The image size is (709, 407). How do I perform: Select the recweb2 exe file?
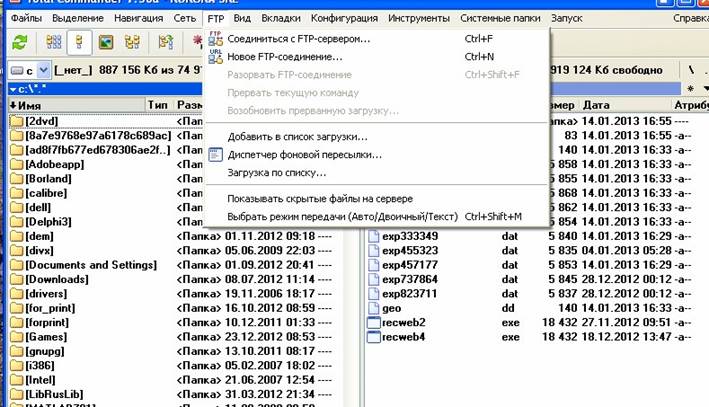point(405,323)
